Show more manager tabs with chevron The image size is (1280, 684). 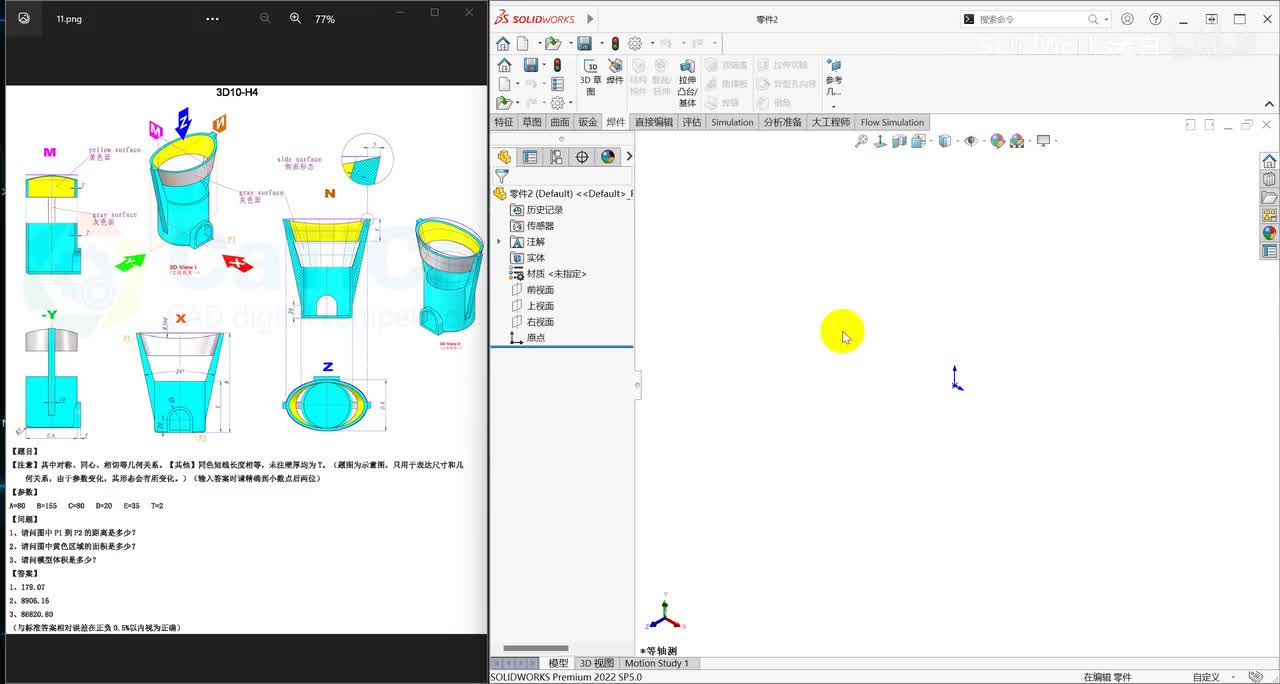pyautogui.click(x=628, y=157)
